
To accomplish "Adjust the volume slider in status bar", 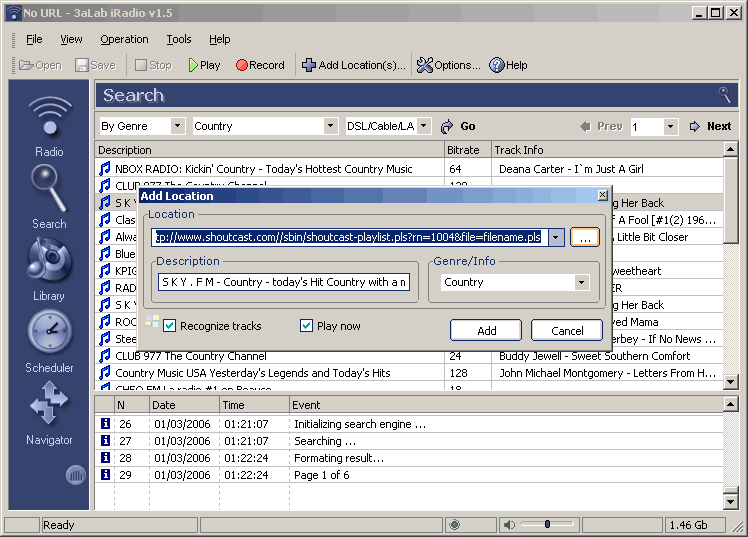I will pyautogui.click(x=547, y=525).
